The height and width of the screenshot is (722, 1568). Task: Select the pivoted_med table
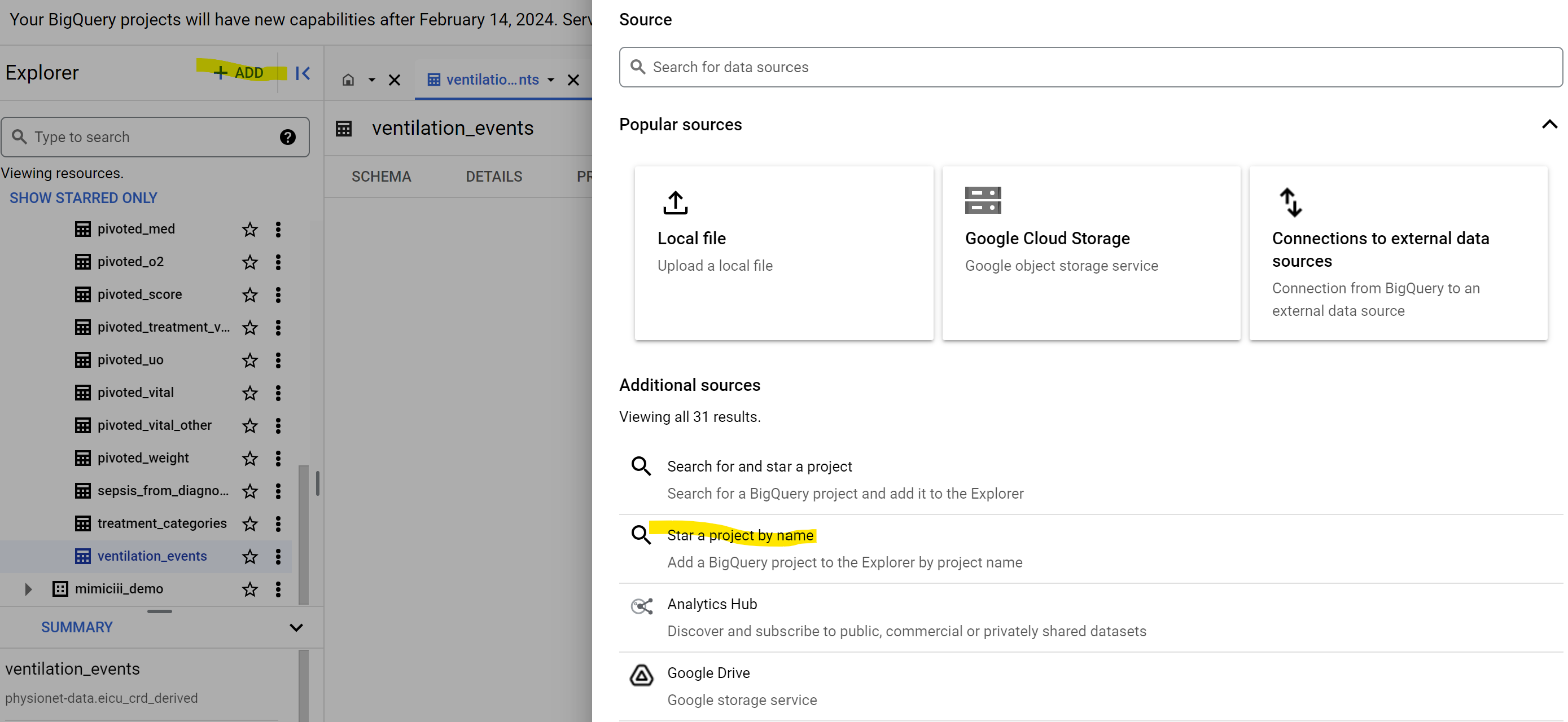tap(137, 228)
